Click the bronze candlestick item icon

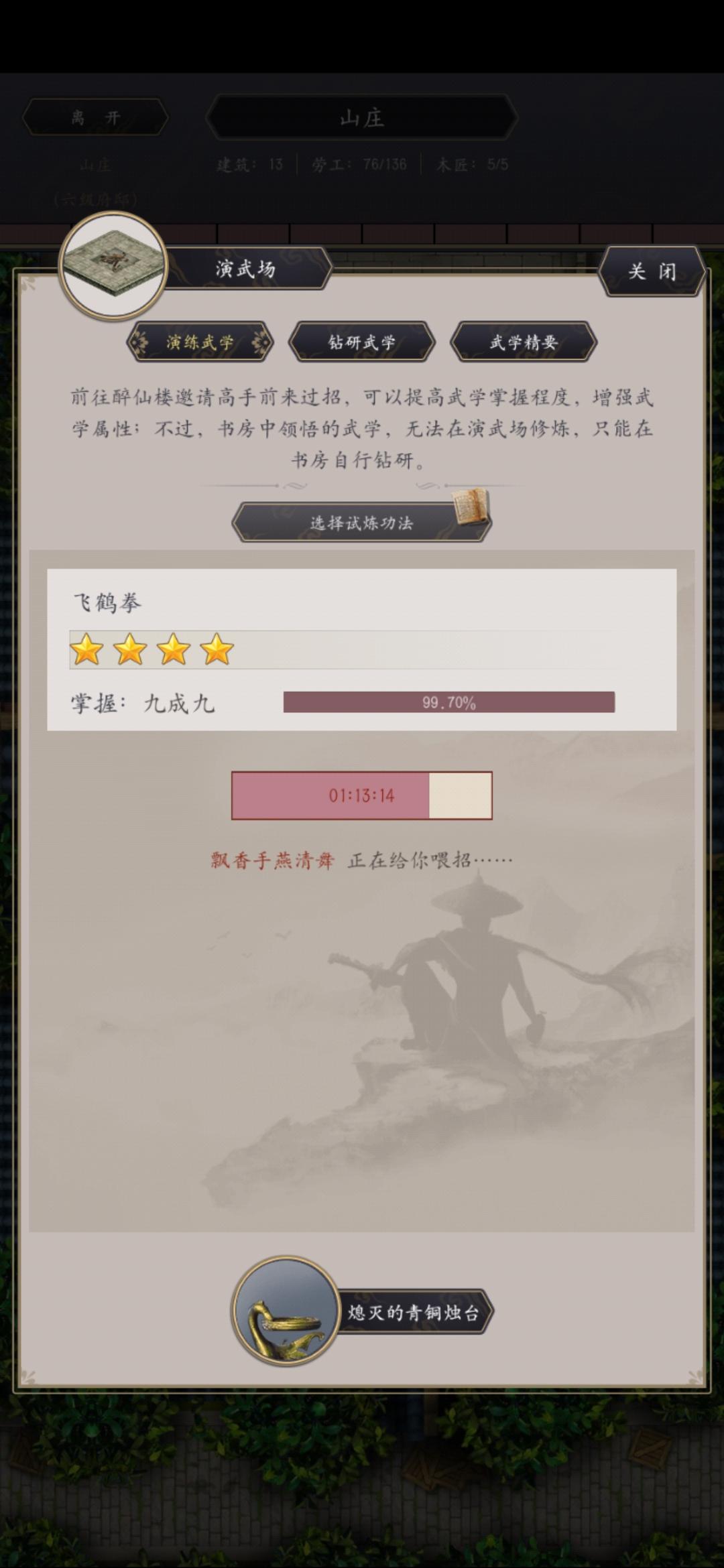(x=286, y=1311)
